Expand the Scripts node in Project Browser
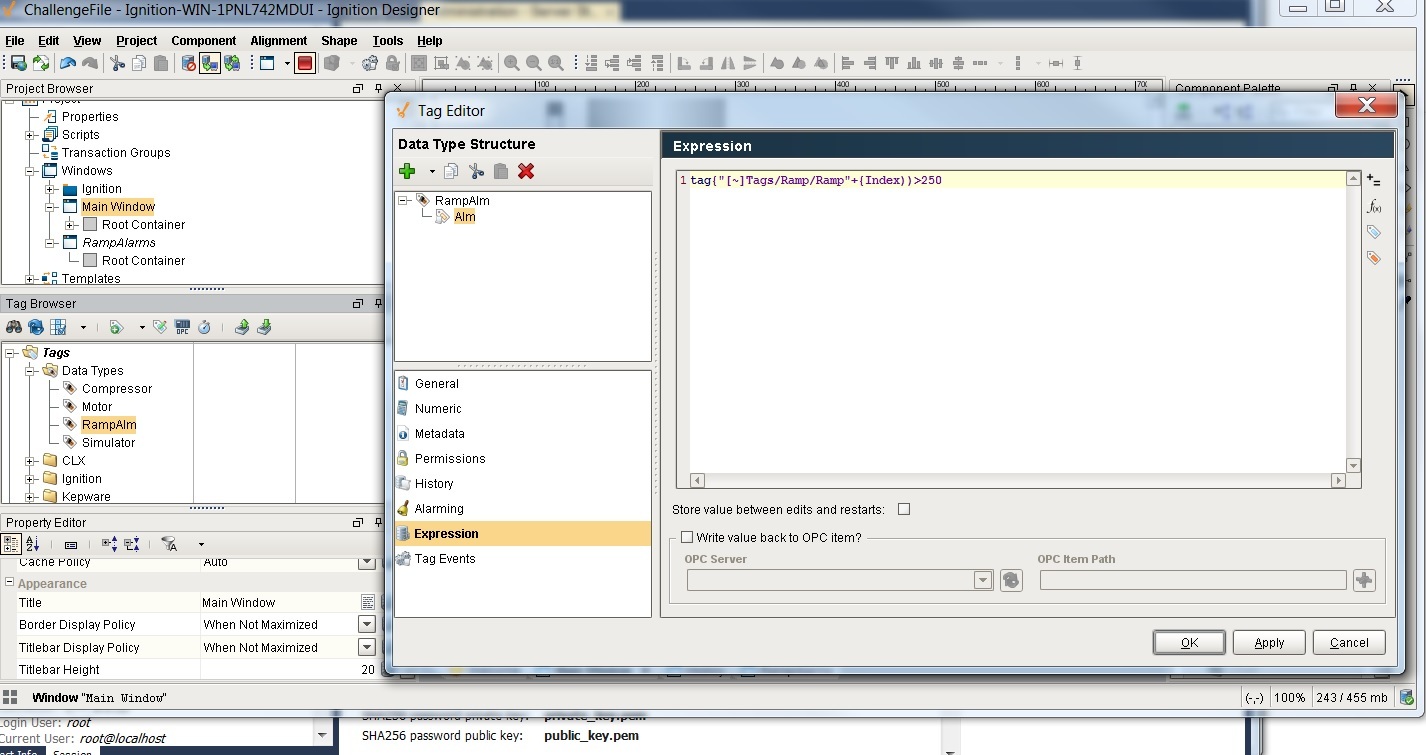Screen dimensions: 1426x755 30,134
